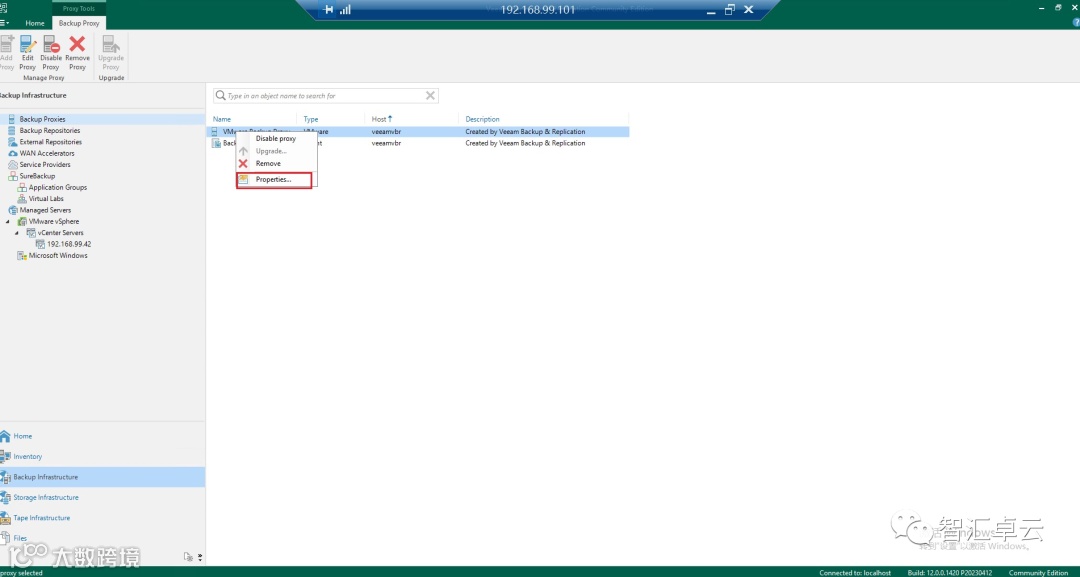Open the main application menu button
The image size is (1080, 577).
[4, 23]
